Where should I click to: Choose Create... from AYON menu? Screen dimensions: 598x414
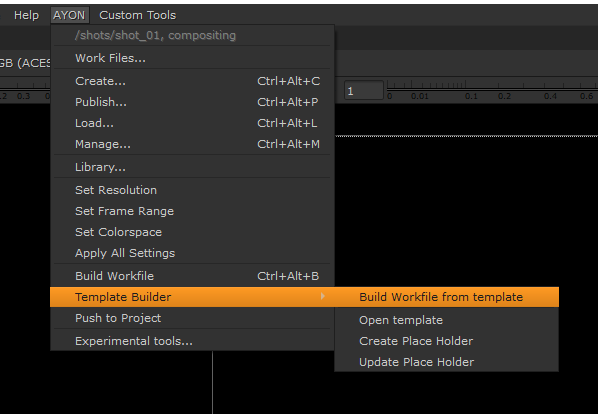pyautogui.click(x=192, y=81)
